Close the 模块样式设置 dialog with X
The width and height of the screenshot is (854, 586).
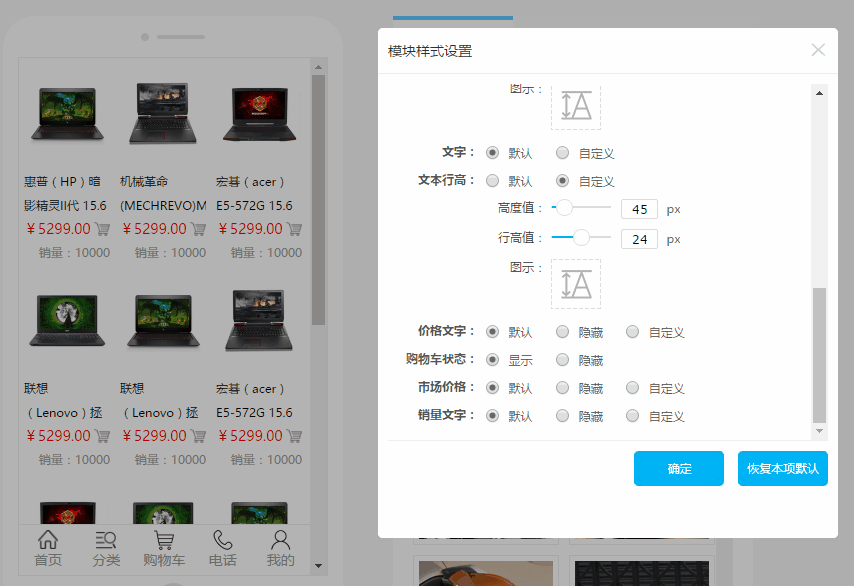(818, 50)
